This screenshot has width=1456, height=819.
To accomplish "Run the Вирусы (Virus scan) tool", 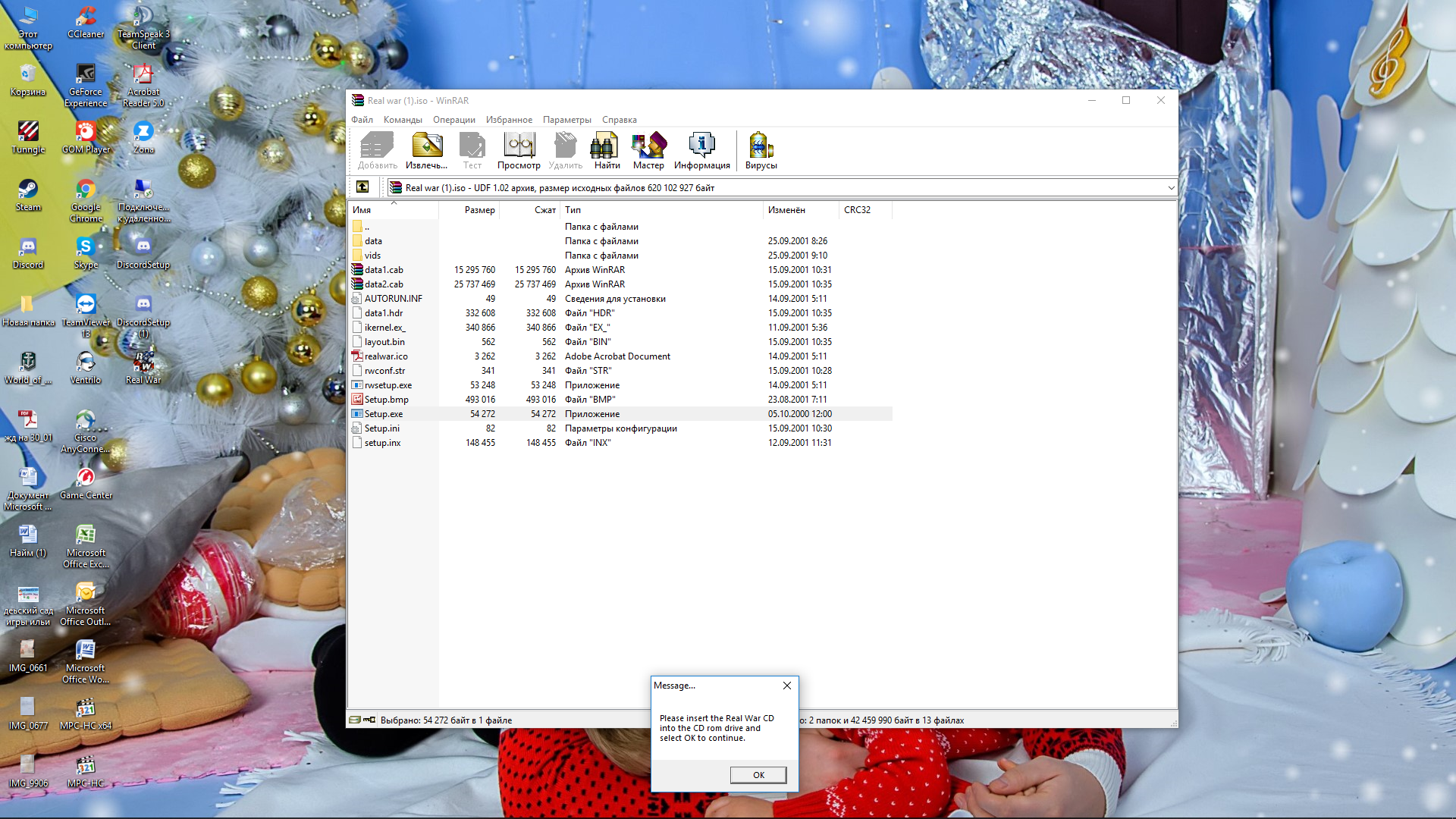I will 761,150.
